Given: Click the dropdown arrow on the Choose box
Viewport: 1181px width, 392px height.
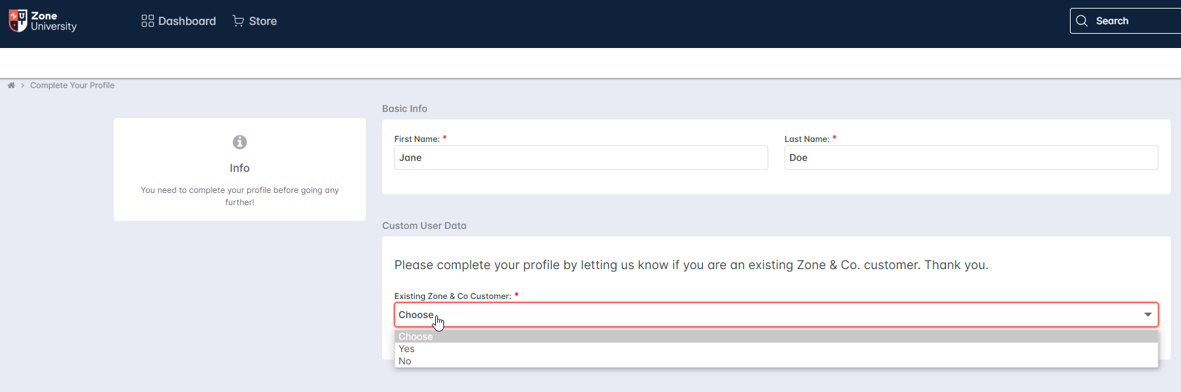Looking at the screenshot, I should pos(1148,314).
